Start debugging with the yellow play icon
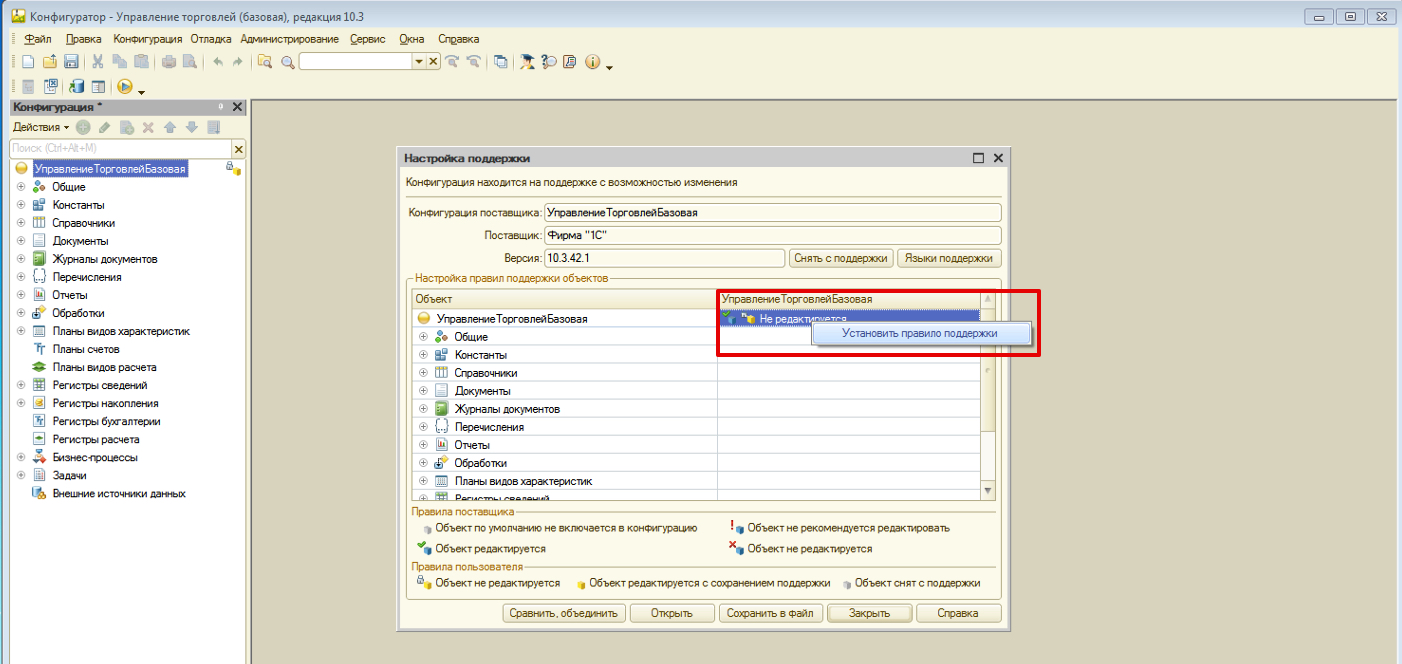The height and width of the screenshot is (664, 1402). (125, 87)
